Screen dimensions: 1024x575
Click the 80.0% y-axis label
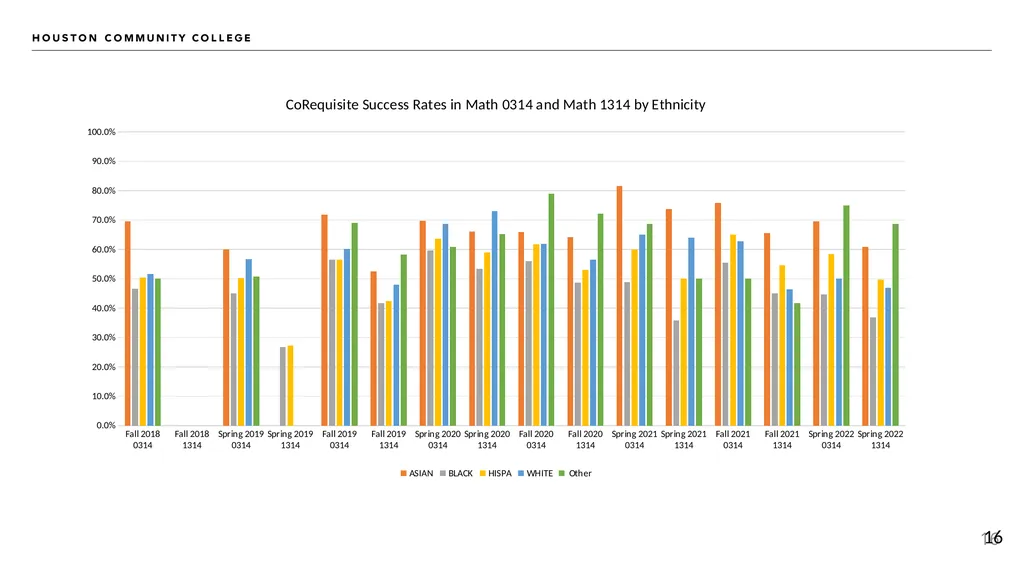pyautogui.click(x=103, y=191)
